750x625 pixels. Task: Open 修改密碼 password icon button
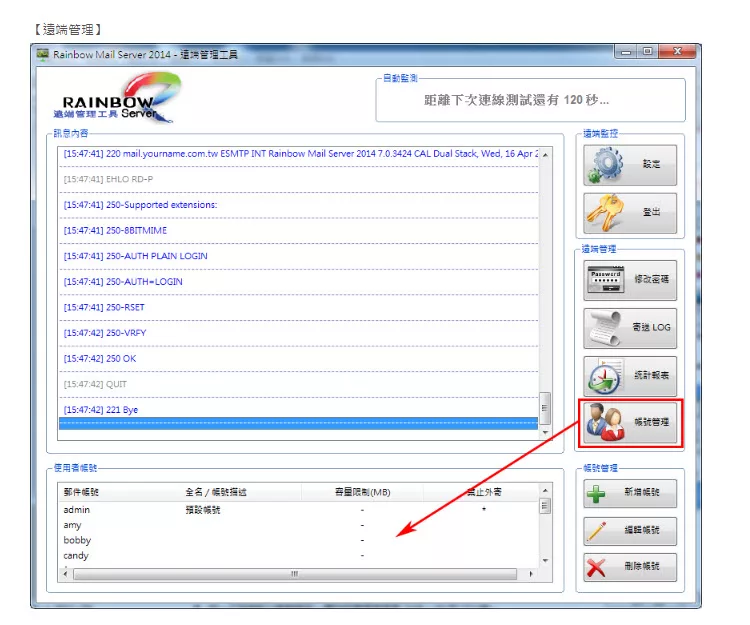click(x=605, y=281)
